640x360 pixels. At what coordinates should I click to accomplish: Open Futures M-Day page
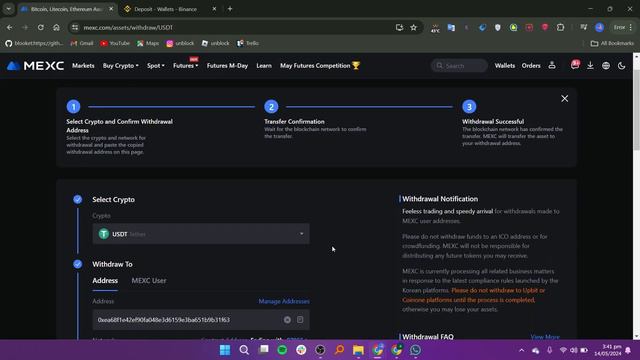pos(227,65)
